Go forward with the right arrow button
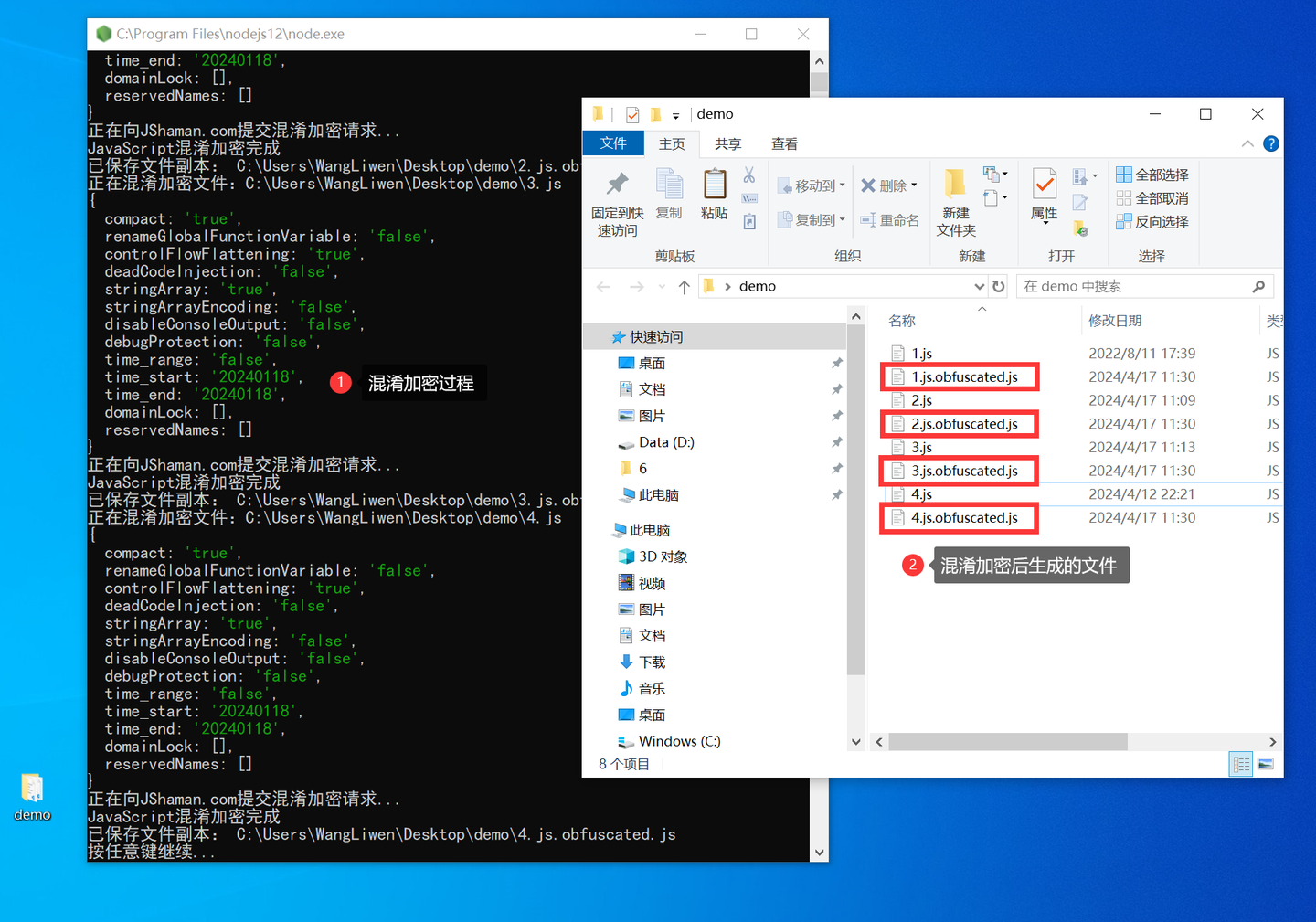Viewport: 1316px width, 922px height. click(637, 287)
